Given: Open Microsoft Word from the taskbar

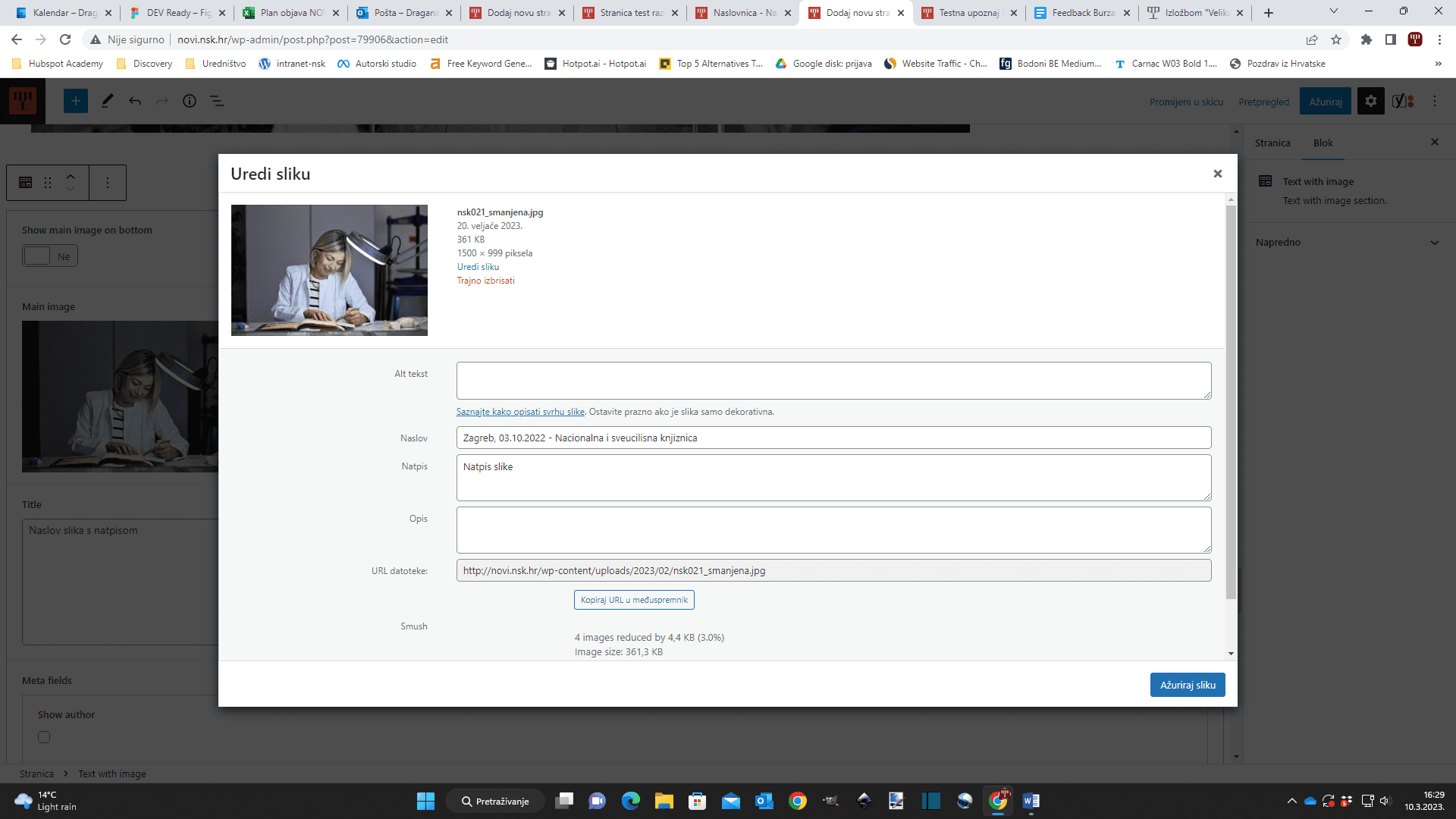Looking at the screenshot, I should coord(1031,801).
